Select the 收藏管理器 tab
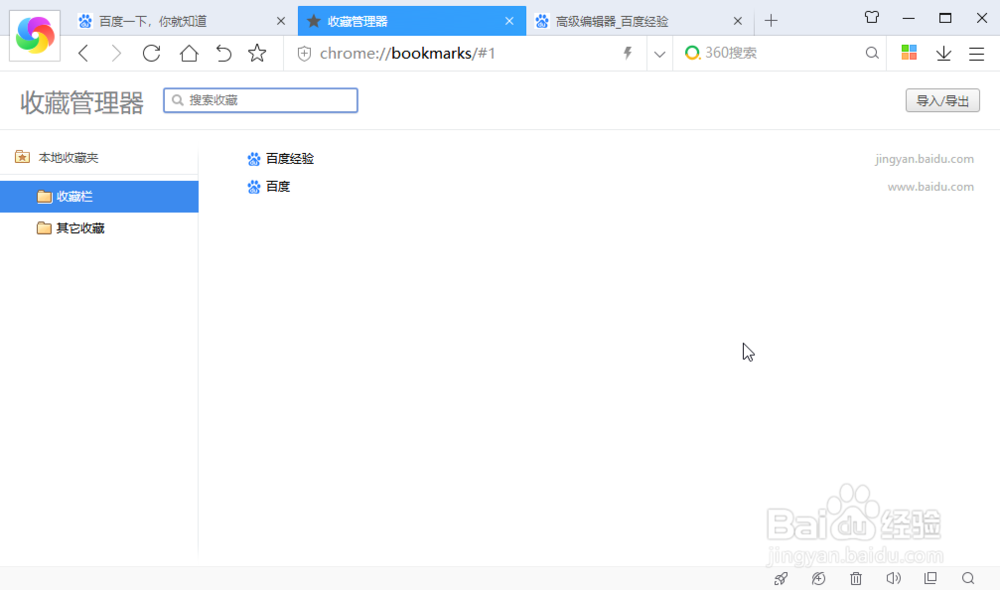1000x590 pixels. tap(412, 21)
